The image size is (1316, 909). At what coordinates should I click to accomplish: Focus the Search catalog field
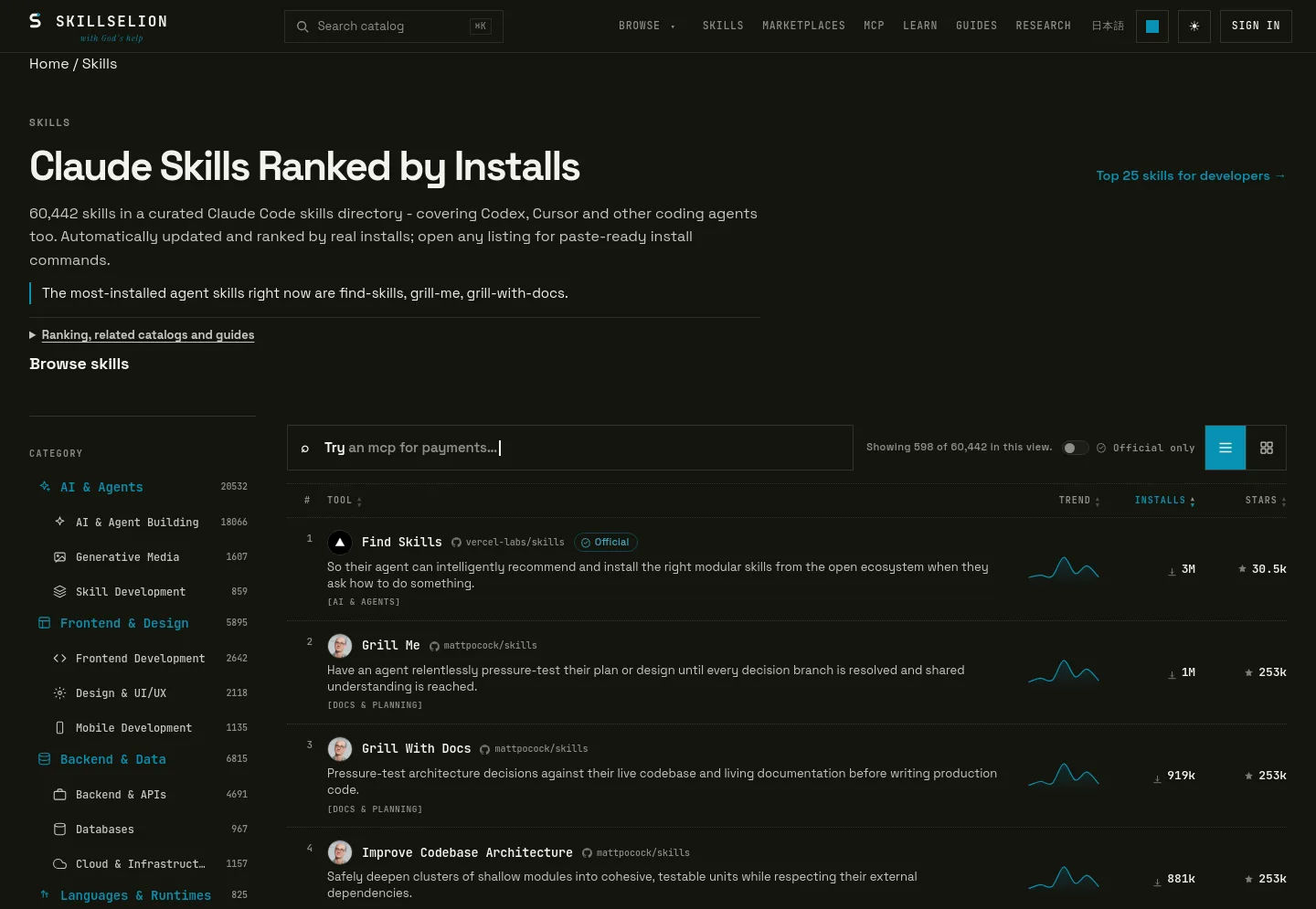(x=394, y=26)
